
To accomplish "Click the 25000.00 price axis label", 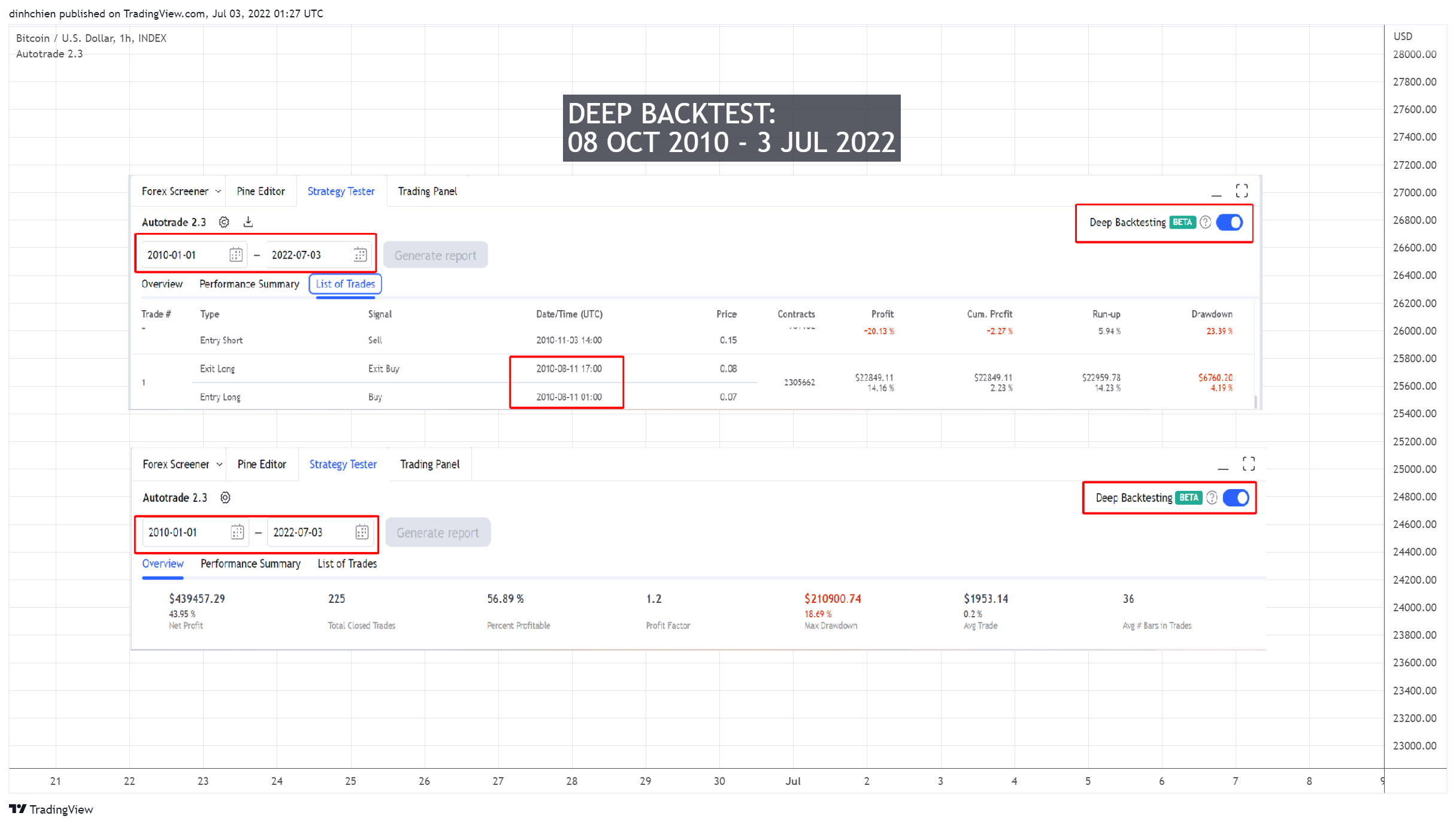I will pos(1415,469).
